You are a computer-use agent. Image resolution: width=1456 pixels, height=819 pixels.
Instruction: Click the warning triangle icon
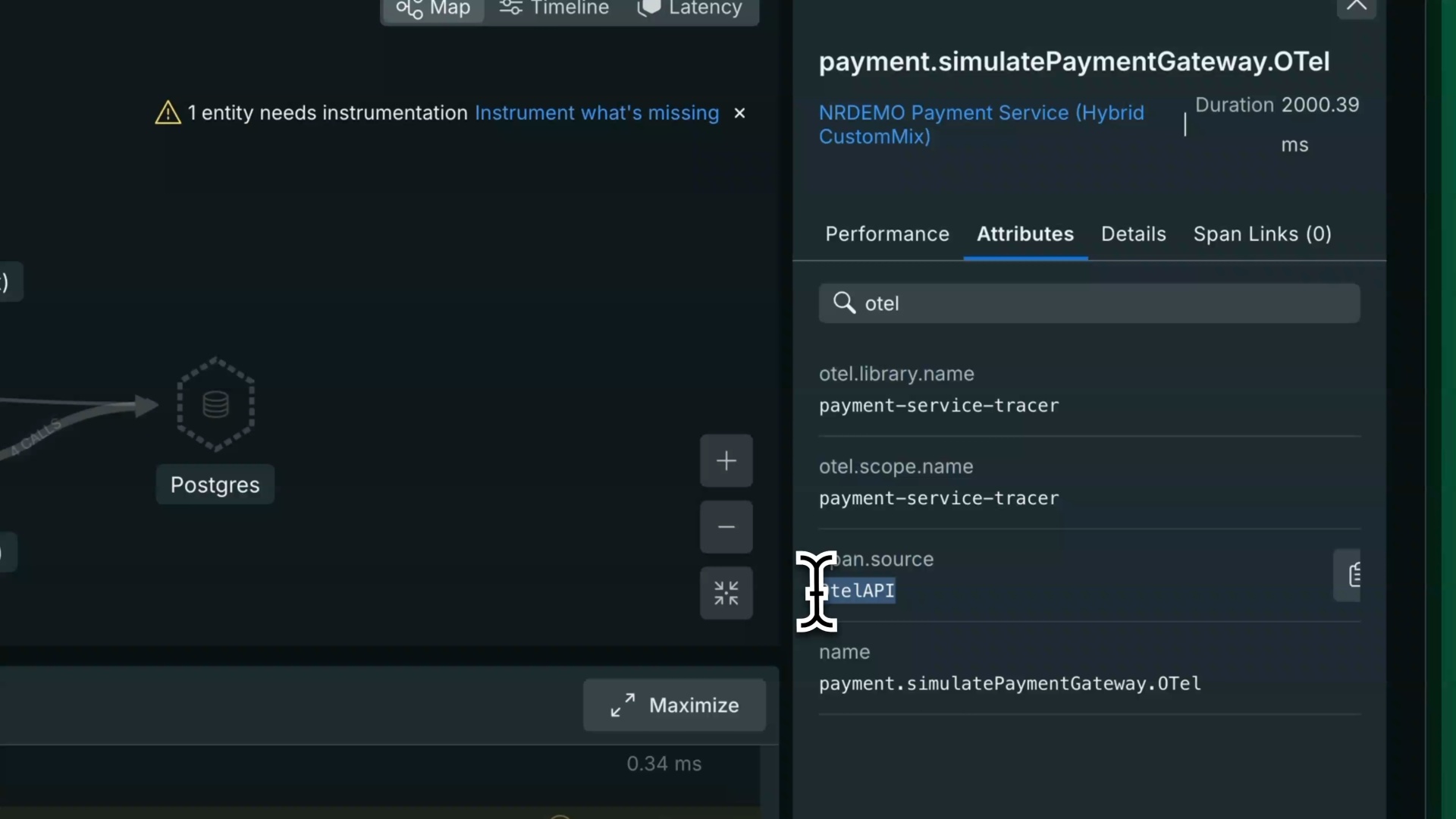click(168, 113)
